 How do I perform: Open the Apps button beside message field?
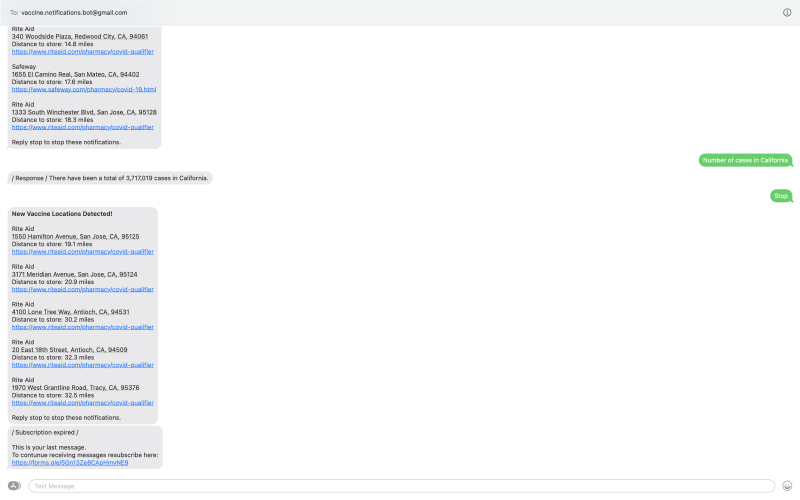14,486
